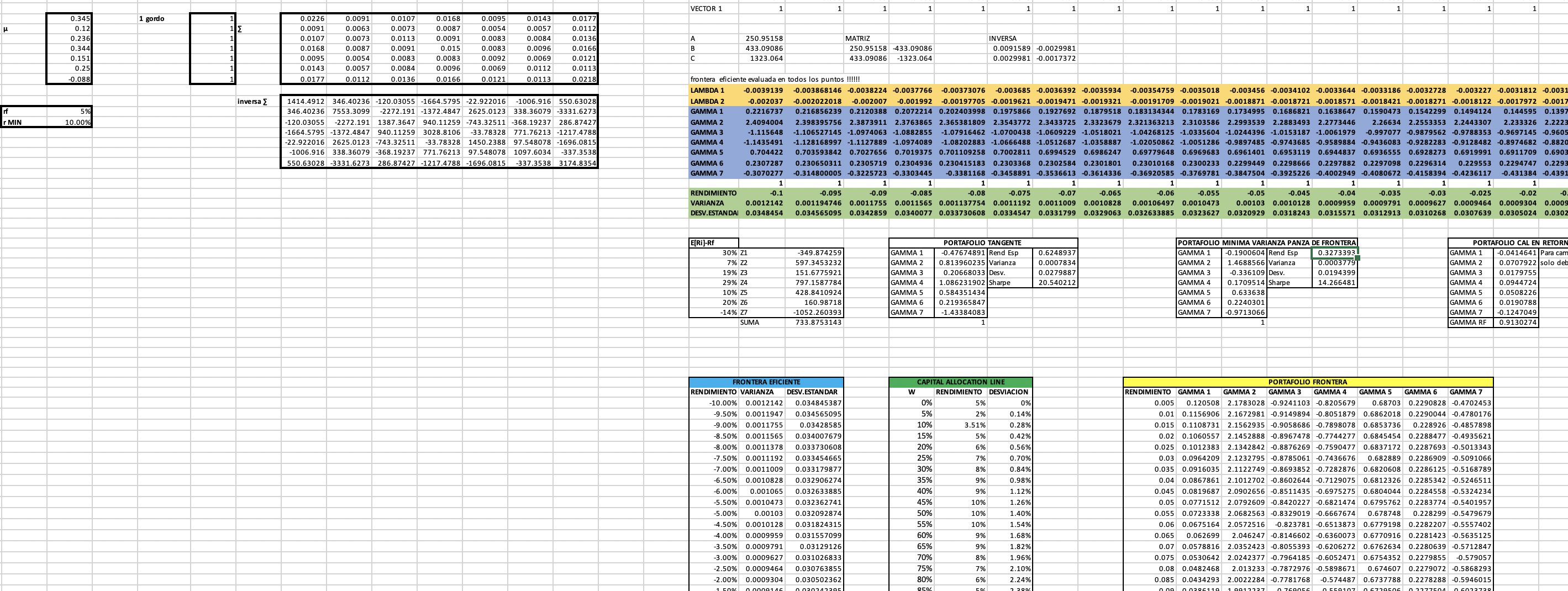
Task: Select minimum variance Desv. 0.0194399
Action: coord(1334,273)
